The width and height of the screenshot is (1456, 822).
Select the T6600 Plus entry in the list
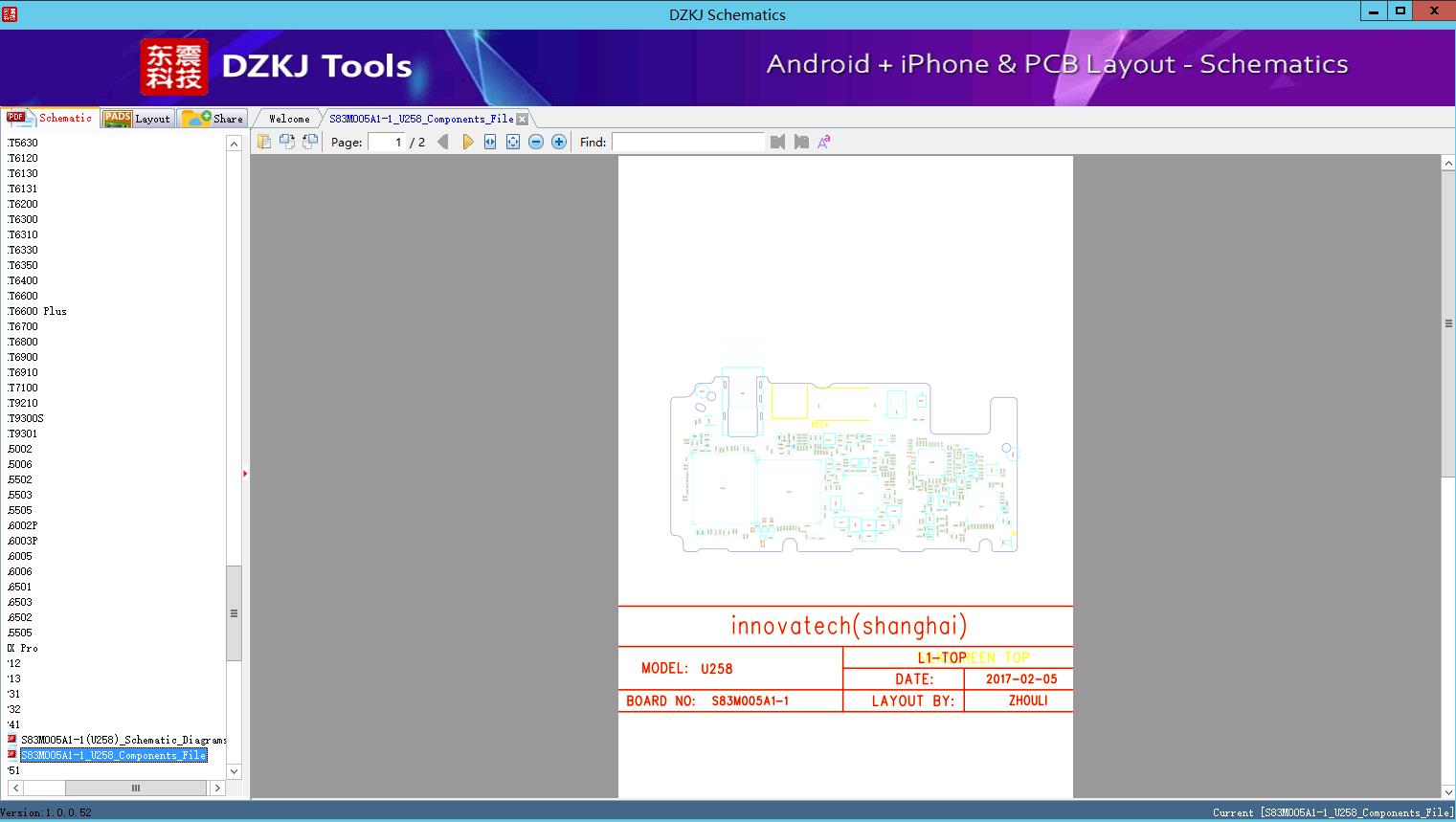coord(37,311)
